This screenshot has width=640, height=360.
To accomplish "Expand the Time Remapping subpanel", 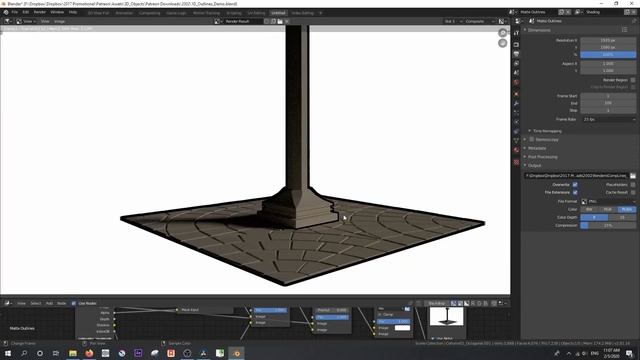I will coord(530,131).
